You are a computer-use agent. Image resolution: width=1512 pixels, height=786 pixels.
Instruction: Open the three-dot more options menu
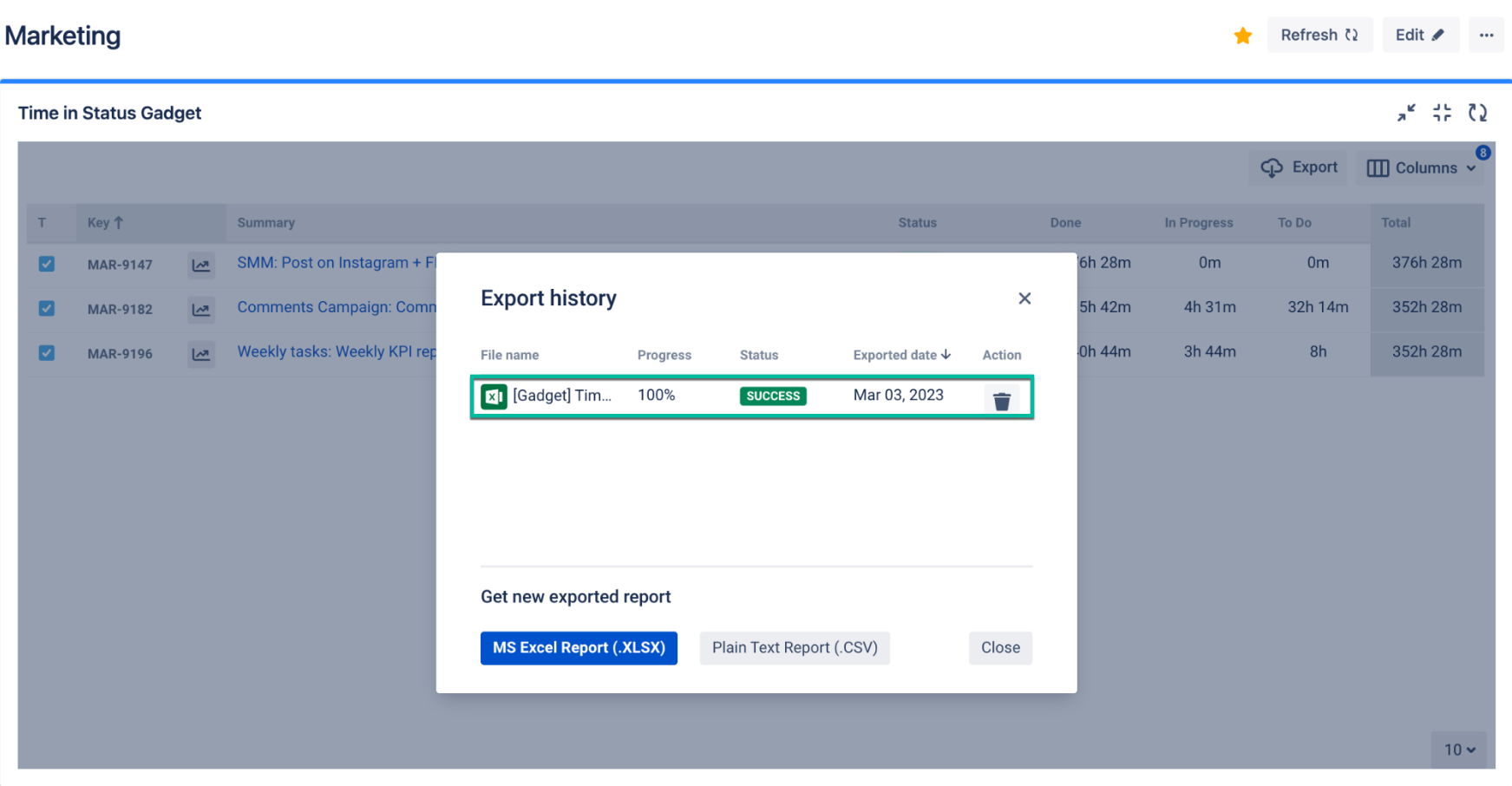pyautogui.click(x=1486, y=36)
